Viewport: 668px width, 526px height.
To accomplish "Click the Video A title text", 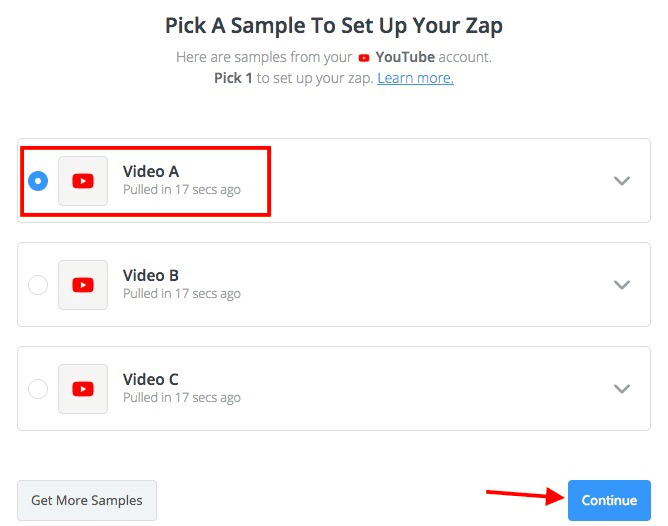I will [x=151, y=171].
